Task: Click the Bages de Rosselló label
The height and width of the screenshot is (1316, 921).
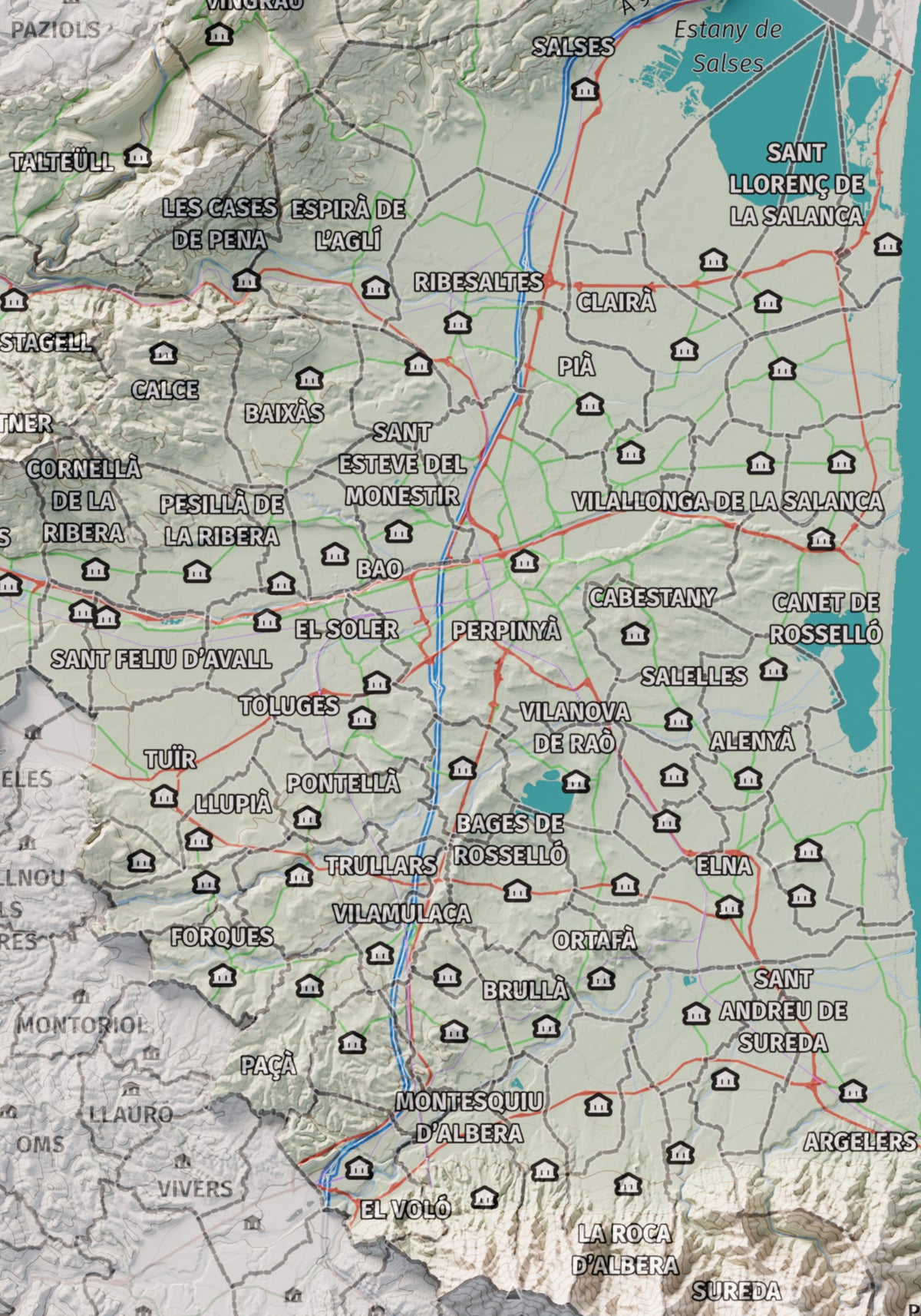Action: [x=510, y=839]
